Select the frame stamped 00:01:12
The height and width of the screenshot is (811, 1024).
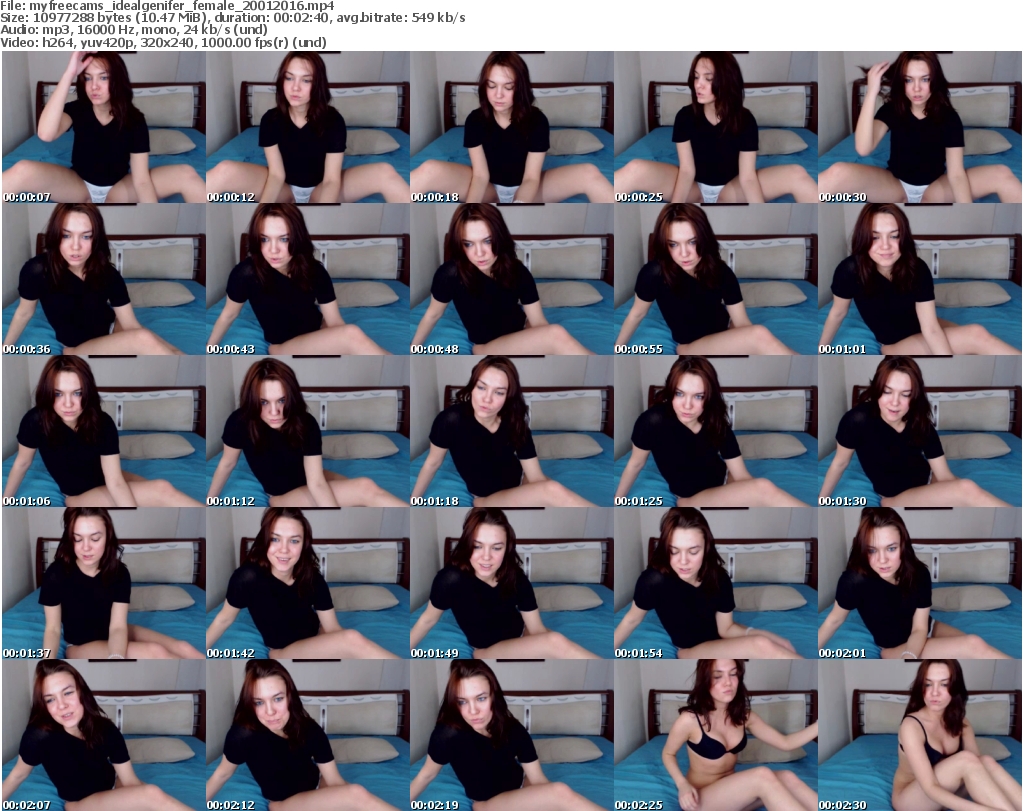[x=308, y=431]
